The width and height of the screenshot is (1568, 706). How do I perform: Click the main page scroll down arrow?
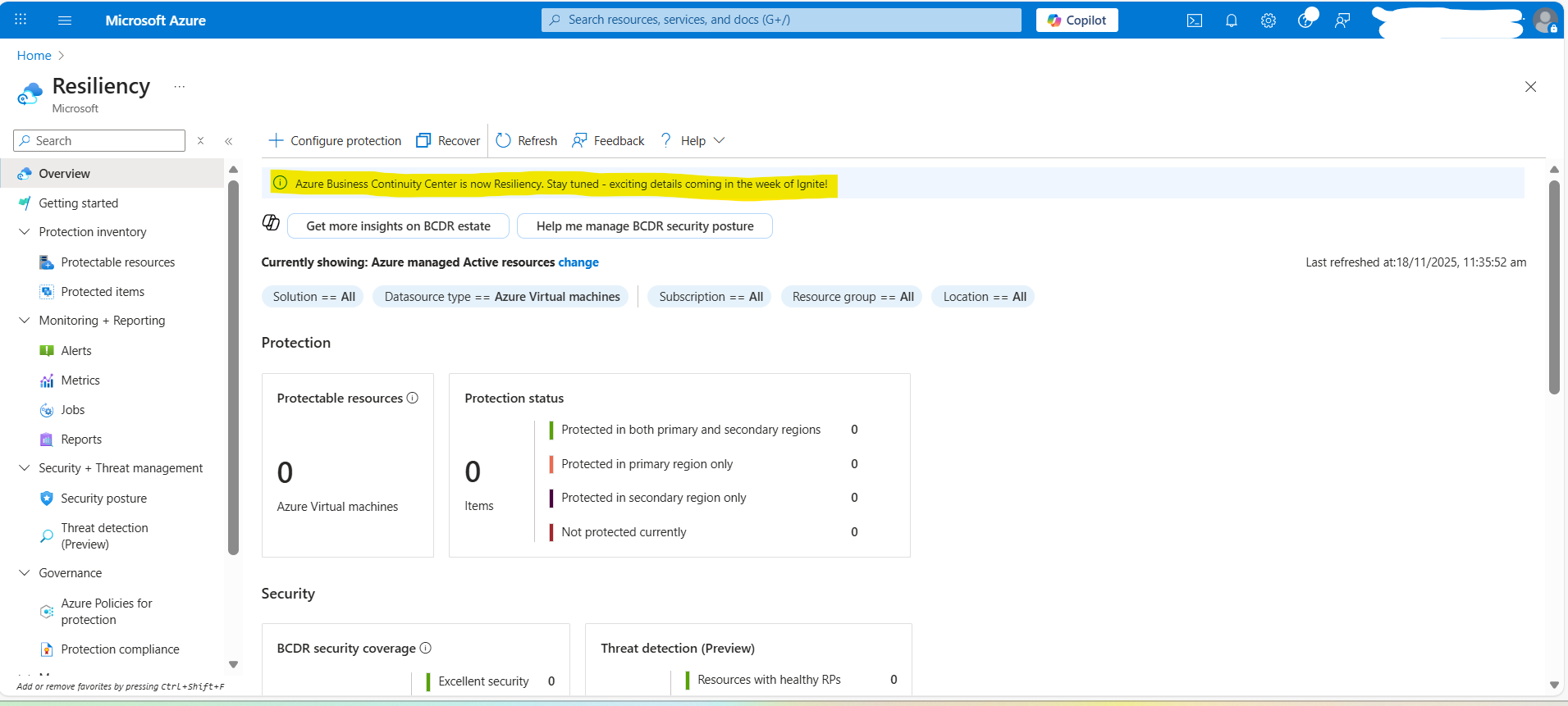pos(1554,685)
